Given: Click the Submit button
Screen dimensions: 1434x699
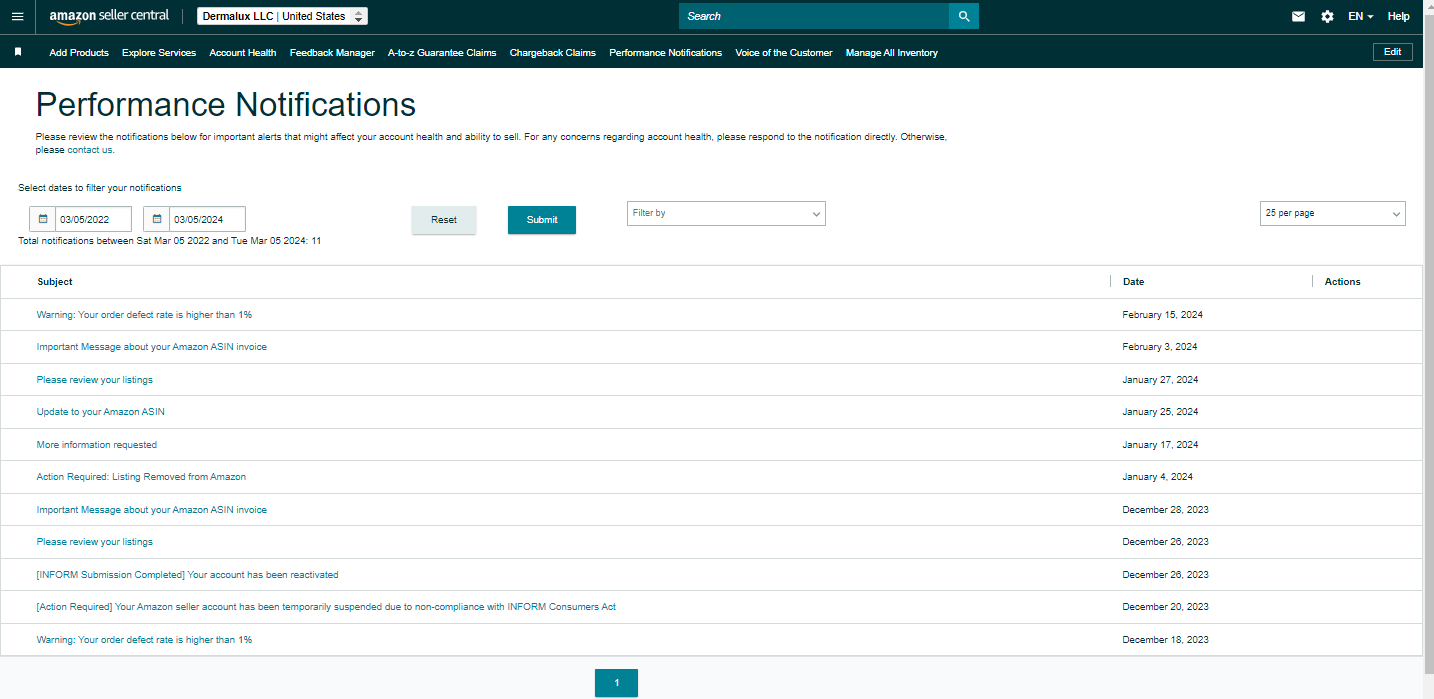Looking at the screenshot, I should [542, 220].
